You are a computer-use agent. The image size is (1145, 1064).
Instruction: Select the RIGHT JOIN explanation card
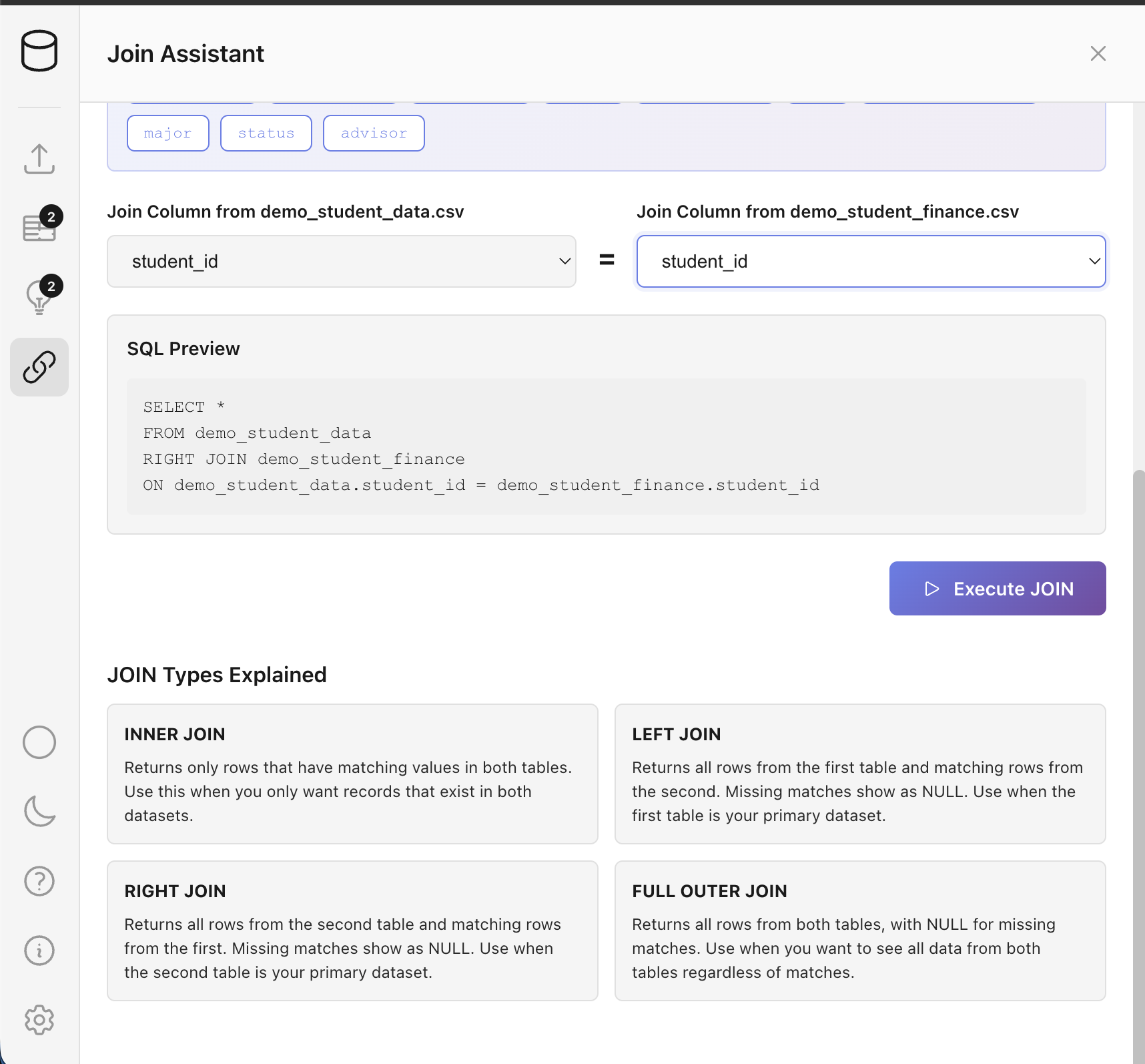pos(352,931)
